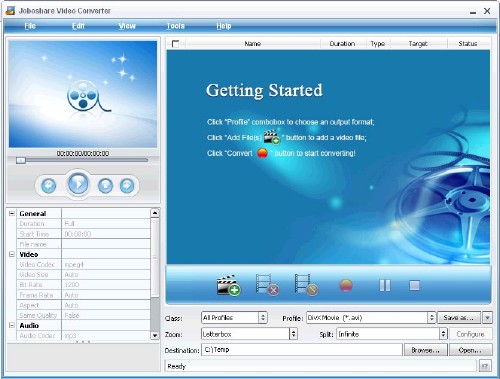This screenshot has height=379, width=500.
Task: Open the Tools menu
Action: pos(176,26)
